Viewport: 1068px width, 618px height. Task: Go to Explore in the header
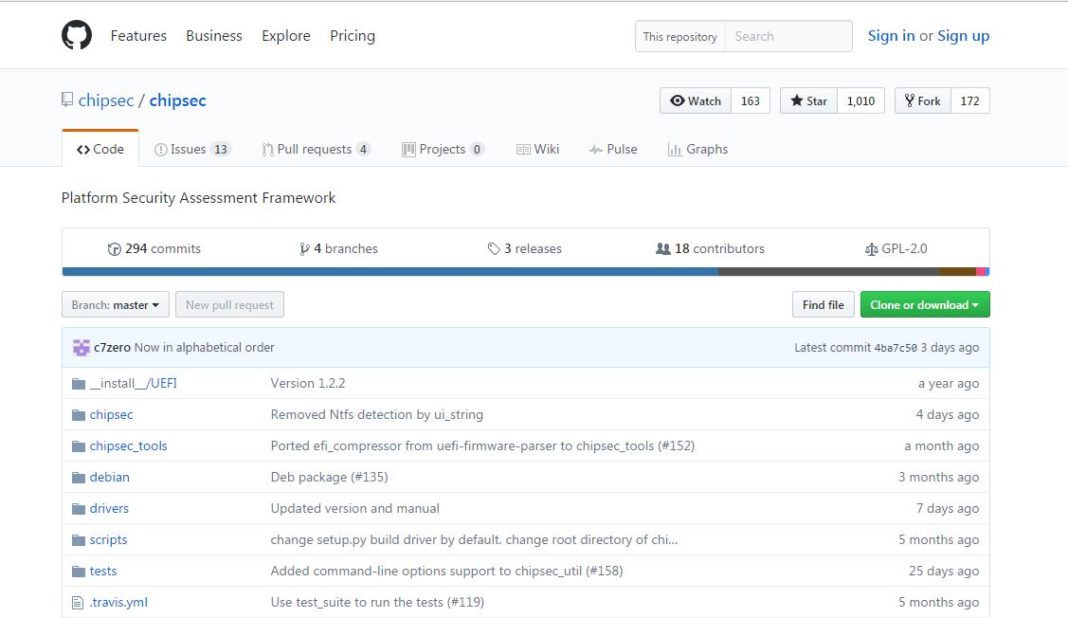click(x=286, y=35)
